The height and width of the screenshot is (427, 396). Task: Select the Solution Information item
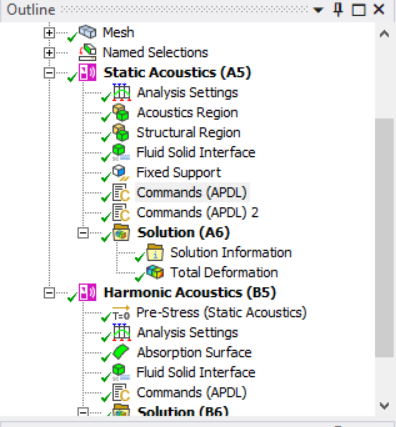coord(231,252)
